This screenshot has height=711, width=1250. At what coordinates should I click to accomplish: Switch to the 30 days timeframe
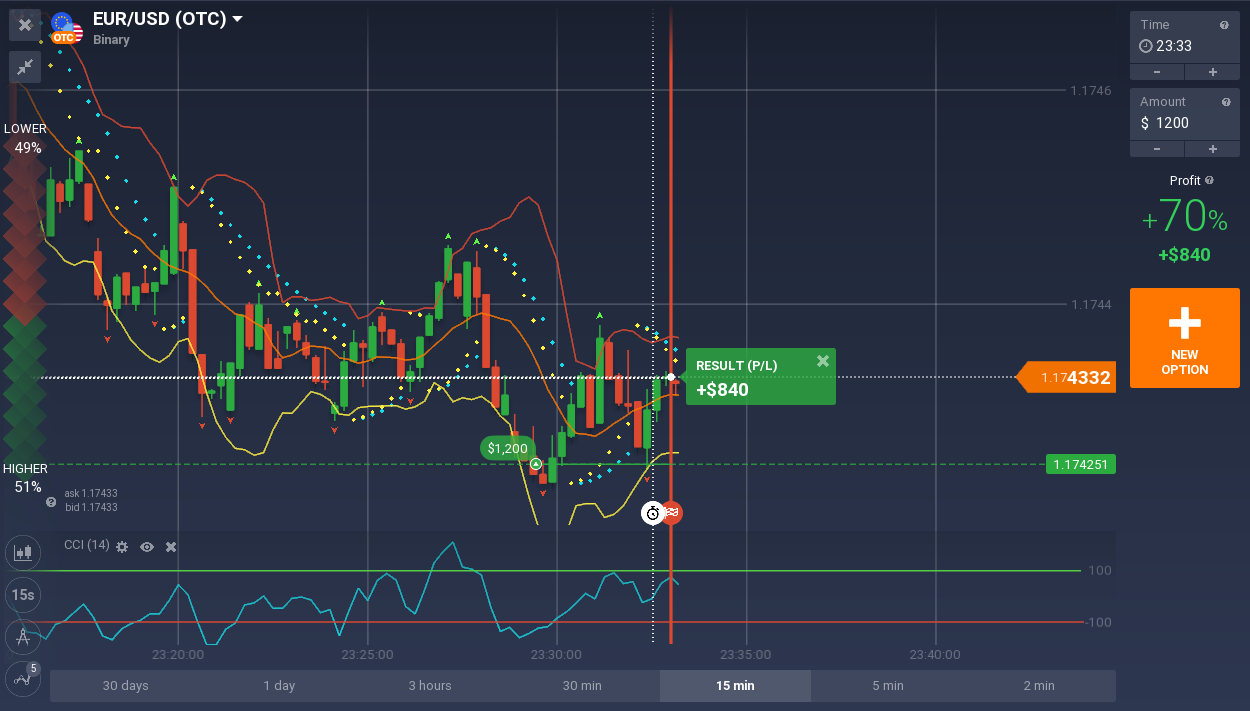(x=126, y=686)
